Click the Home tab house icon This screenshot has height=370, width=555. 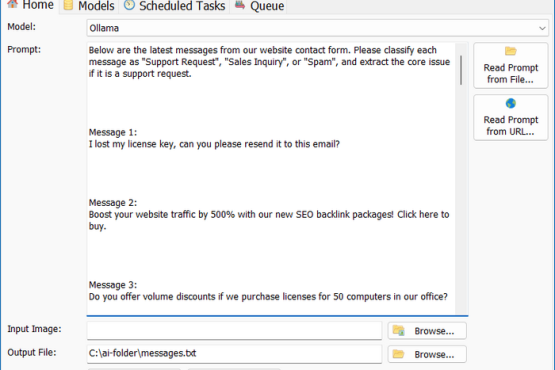12,4
